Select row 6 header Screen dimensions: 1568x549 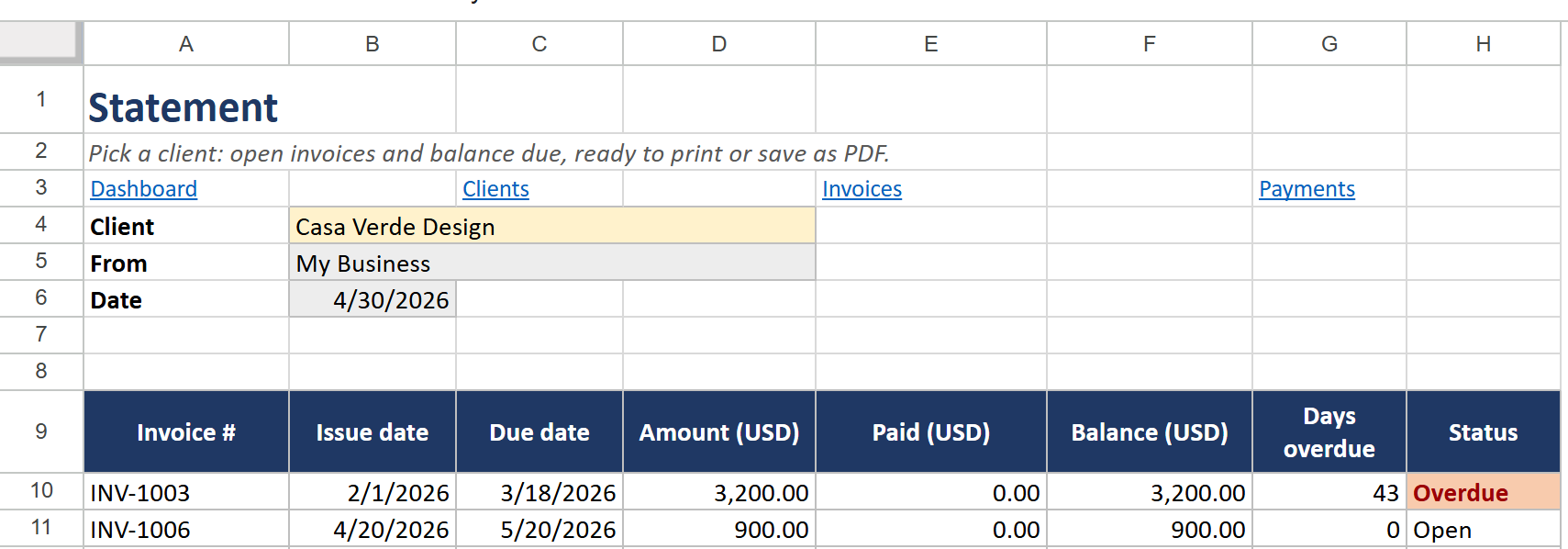(41, 298)
